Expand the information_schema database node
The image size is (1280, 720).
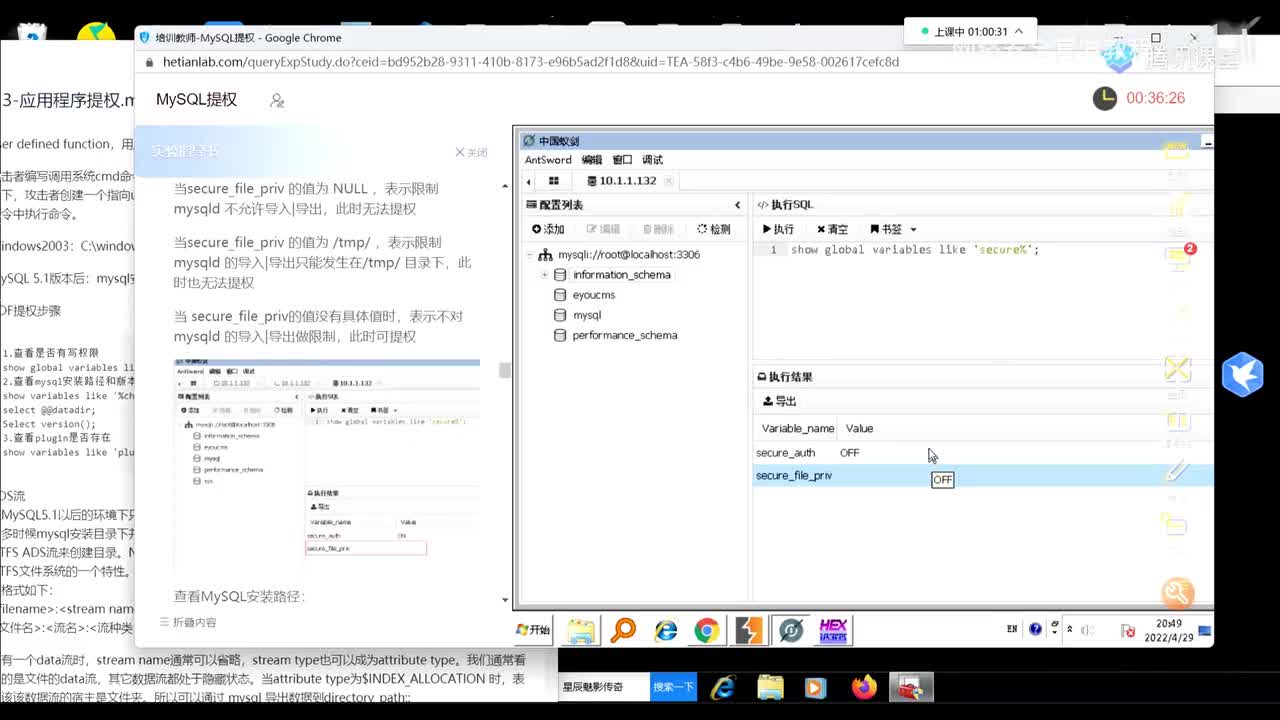[x=544, y=275]
